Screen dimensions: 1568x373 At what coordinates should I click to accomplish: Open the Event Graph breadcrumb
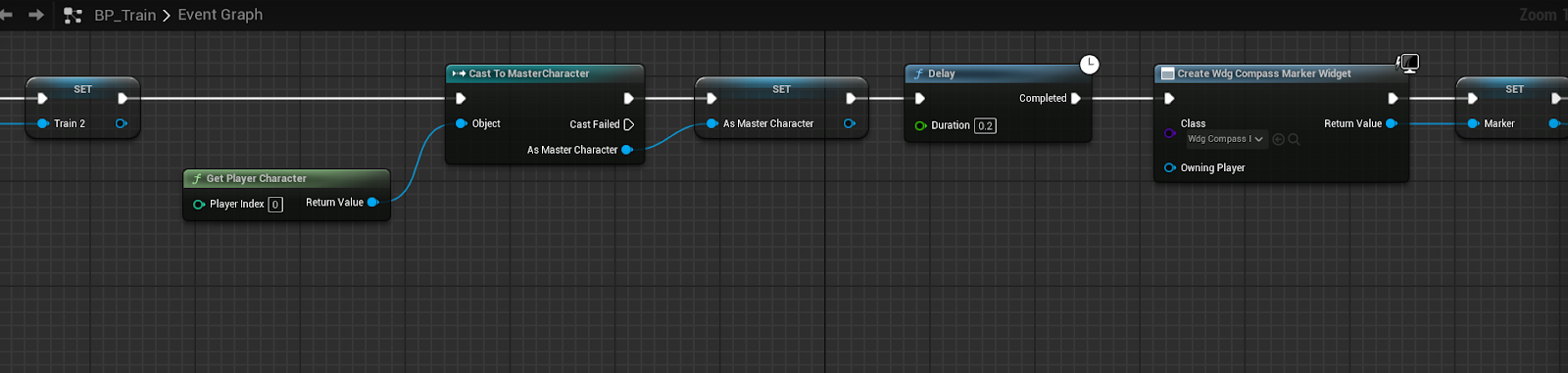pyautogui.click(x=220, y=15)
